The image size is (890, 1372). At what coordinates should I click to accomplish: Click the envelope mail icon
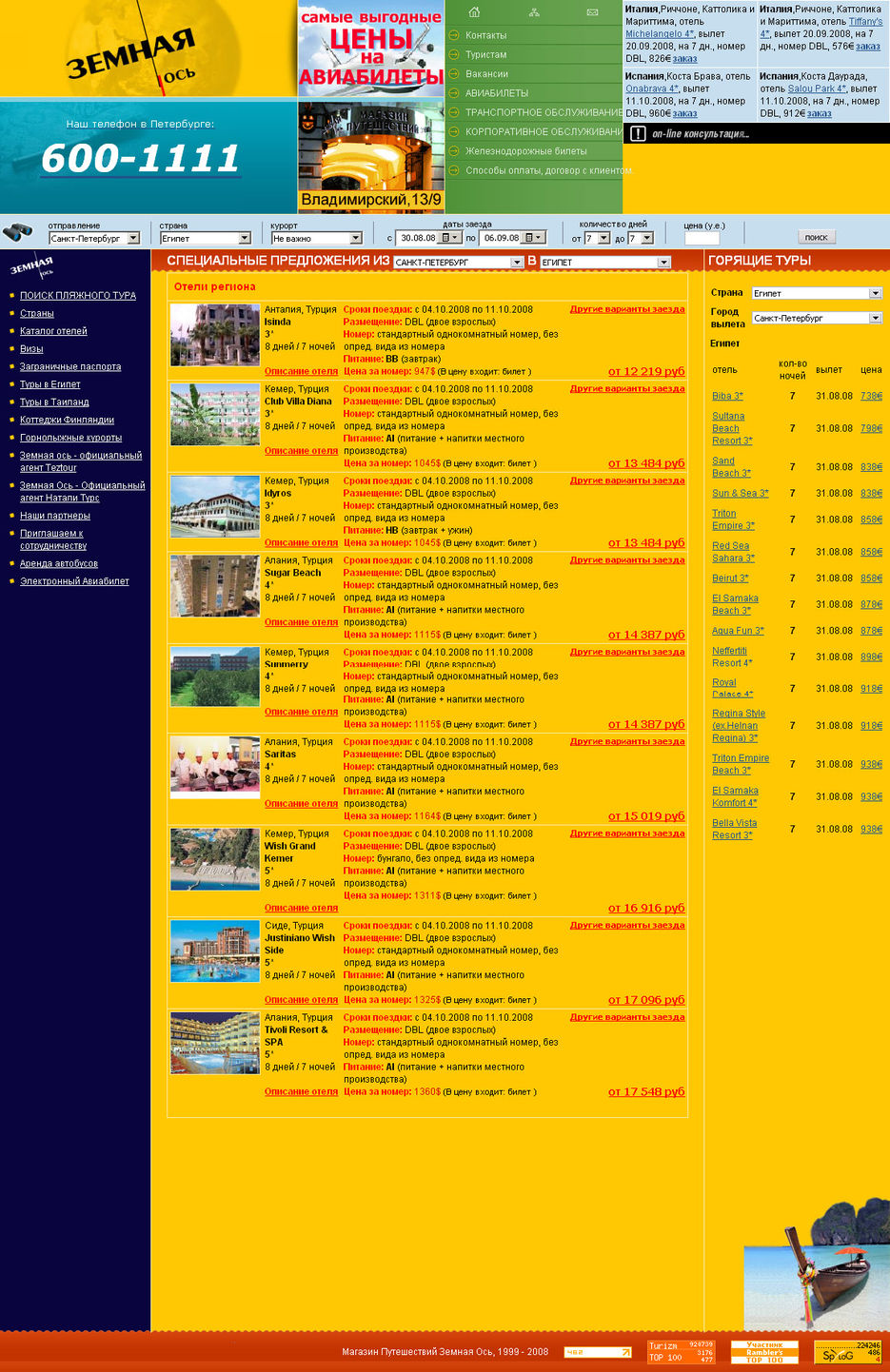tap(592, 12)
